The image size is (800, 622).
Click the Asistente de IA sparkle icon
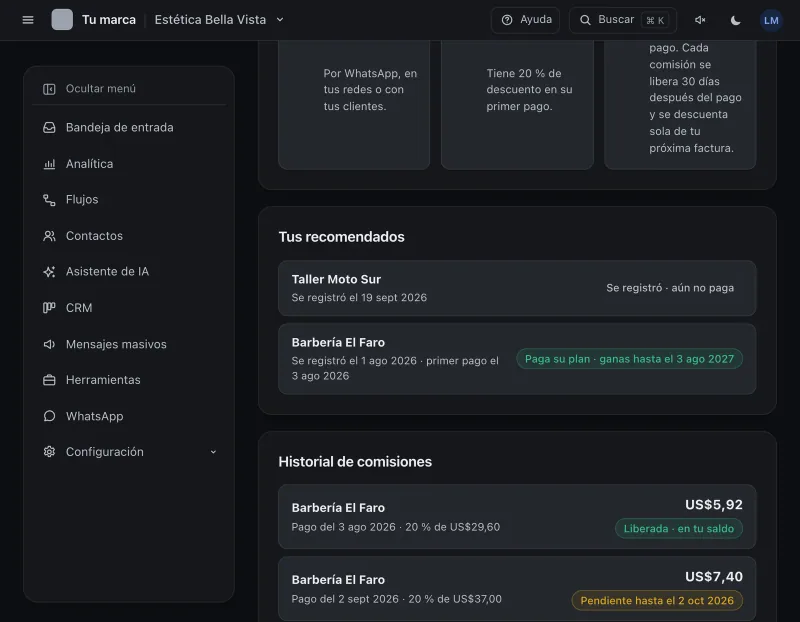pos(49,272)
